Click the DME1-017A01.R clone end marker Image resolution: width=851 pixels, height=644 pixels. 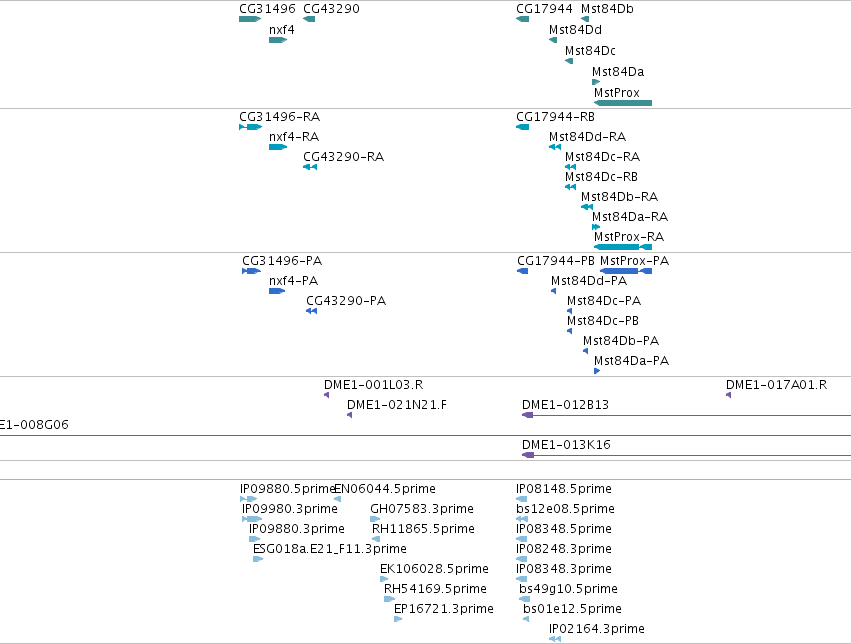[729, 395]
